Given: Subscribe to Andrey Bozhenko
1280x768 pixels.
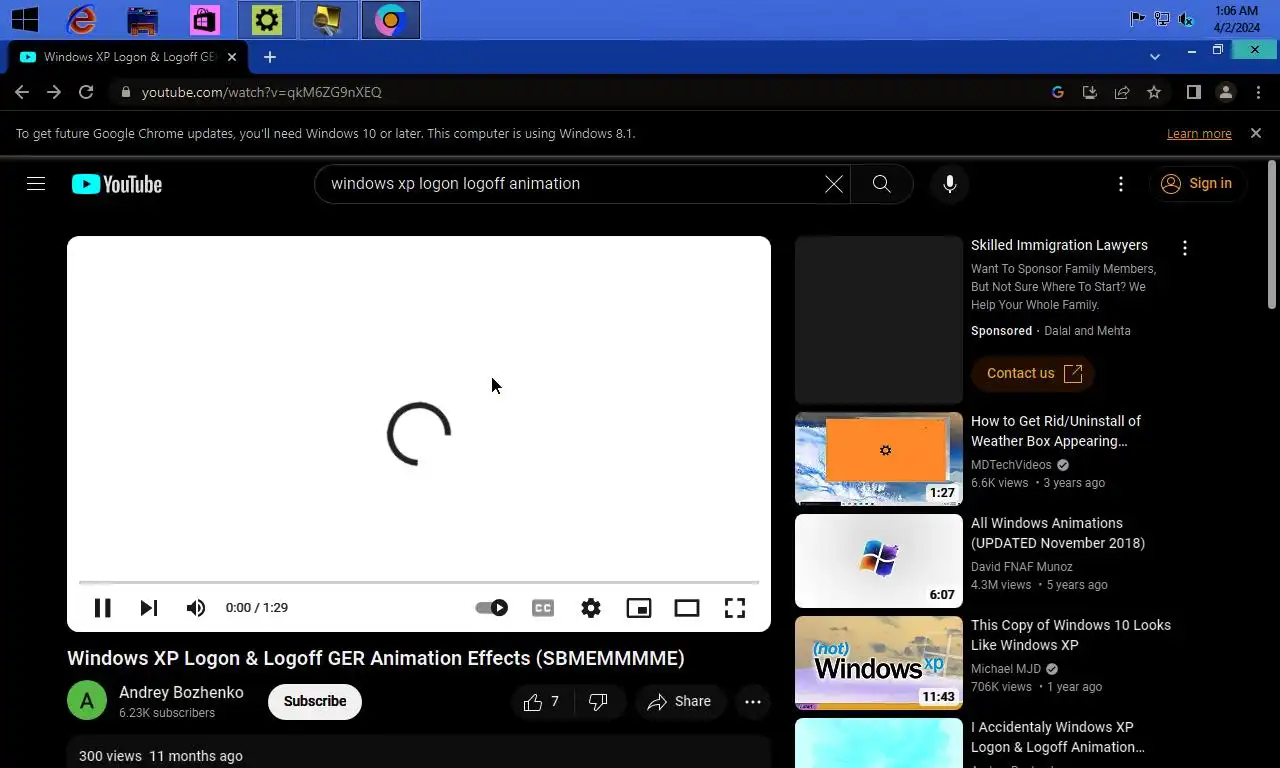Looking at the screenshot, I should 315,702.
